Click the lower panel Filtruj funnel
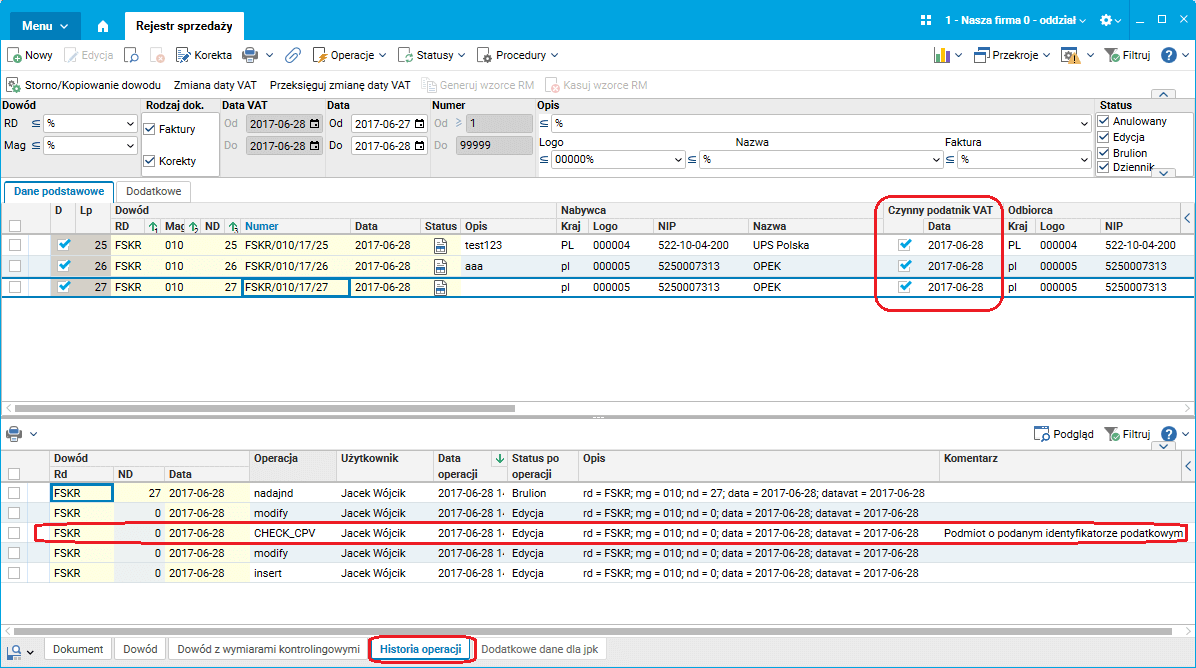1196x668 pixels. tap(1112, 434)
